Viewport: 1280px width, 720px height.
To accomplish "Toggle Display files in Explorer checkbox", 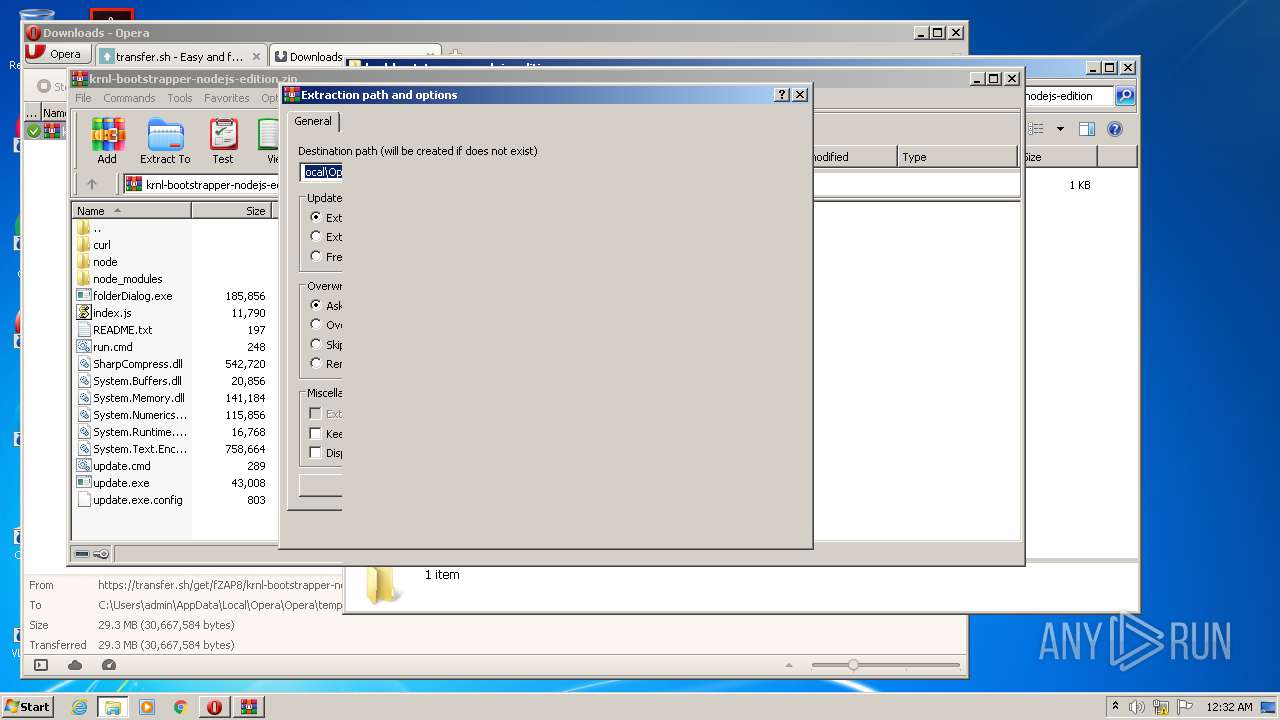I will [315, 453].
